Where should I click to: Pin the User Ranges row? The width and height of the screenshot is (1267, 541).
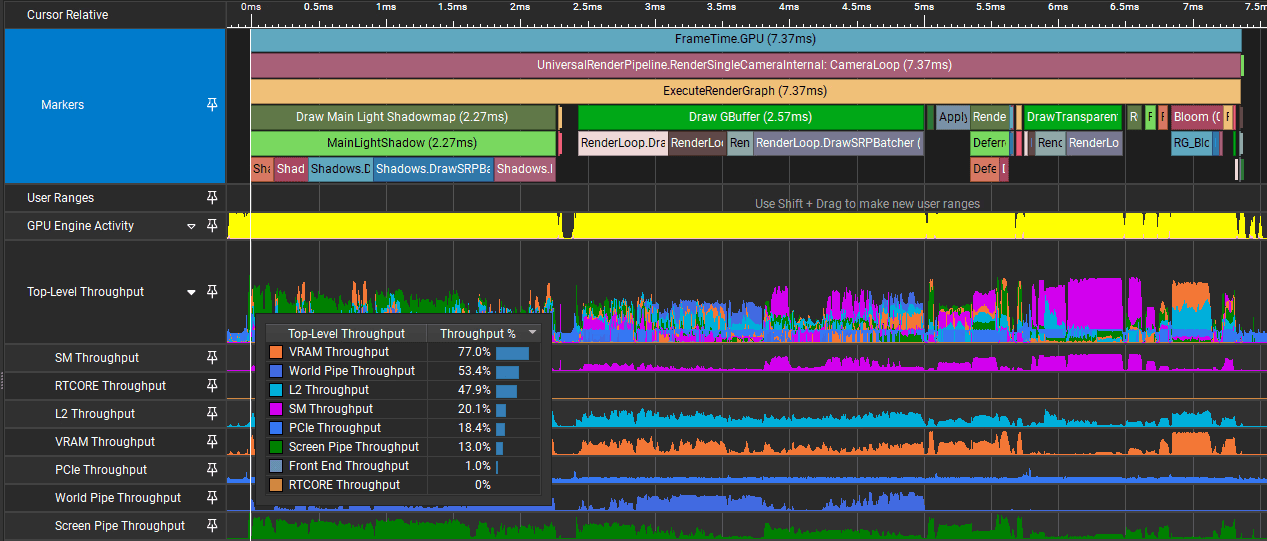[x=212, y=198]
